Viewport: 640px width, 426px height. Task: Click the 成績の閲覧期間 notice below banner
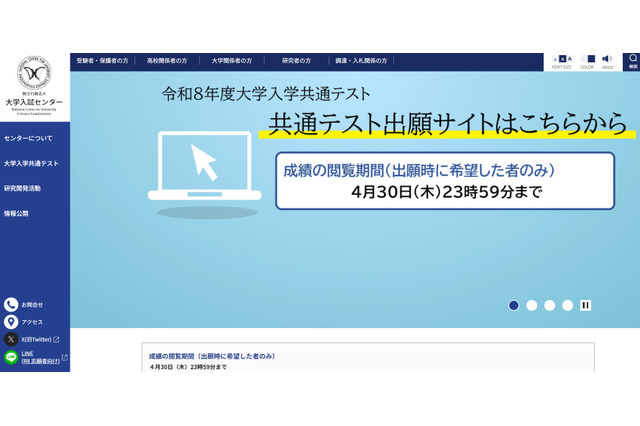coord(212,356)
